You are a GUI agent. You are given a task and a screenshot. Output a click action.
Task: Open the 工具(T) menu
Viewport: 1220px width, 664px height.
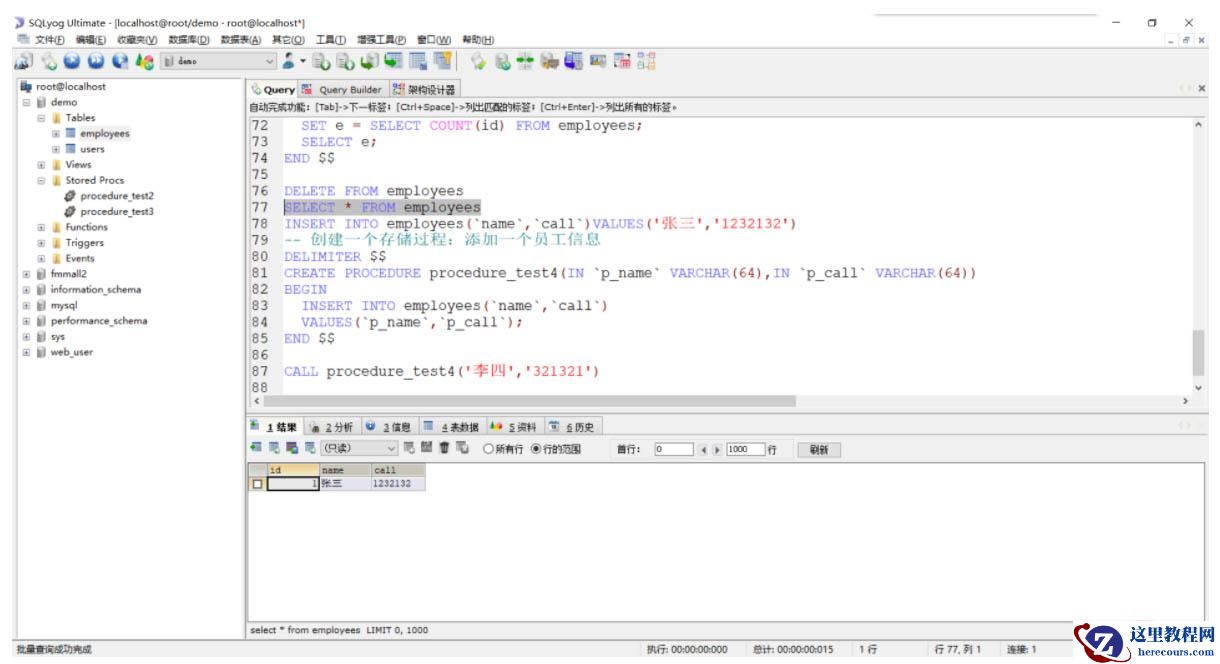pos(331,40)
